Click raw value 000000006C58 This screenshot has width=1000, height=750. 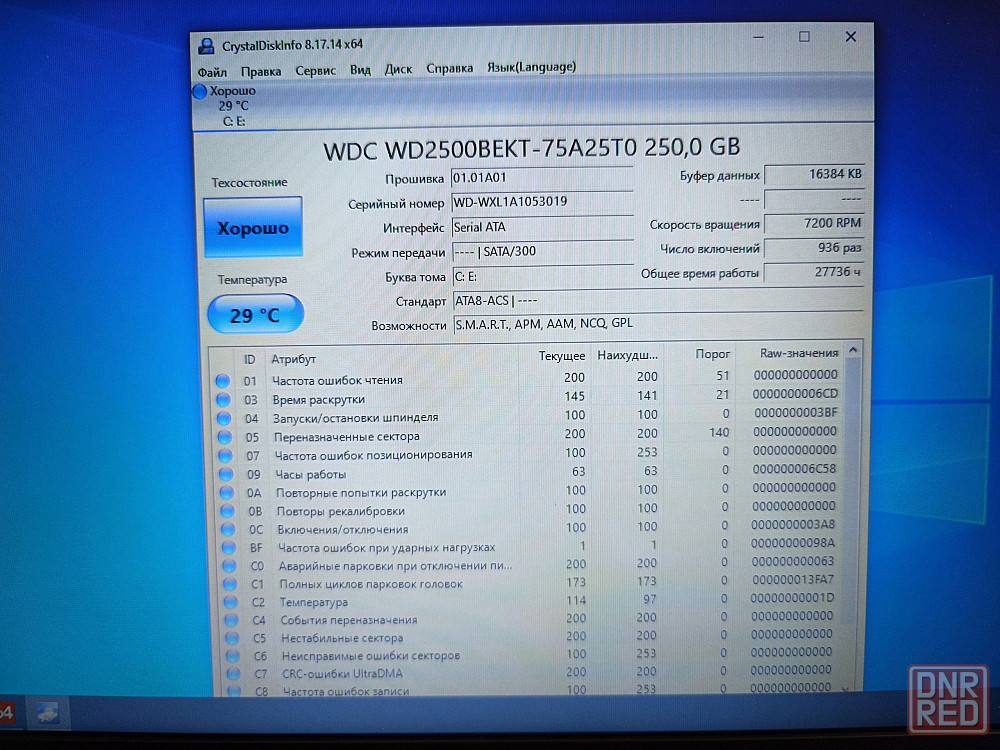click(794, 469)
